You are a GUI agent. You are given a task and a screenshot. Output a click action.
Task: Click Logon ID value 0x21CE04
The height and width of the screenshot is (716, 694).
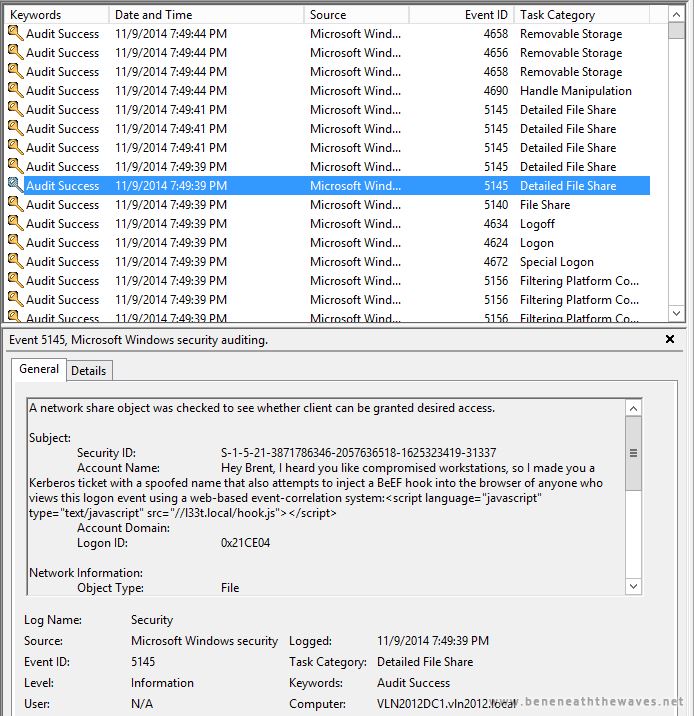(x=245, y=542)
